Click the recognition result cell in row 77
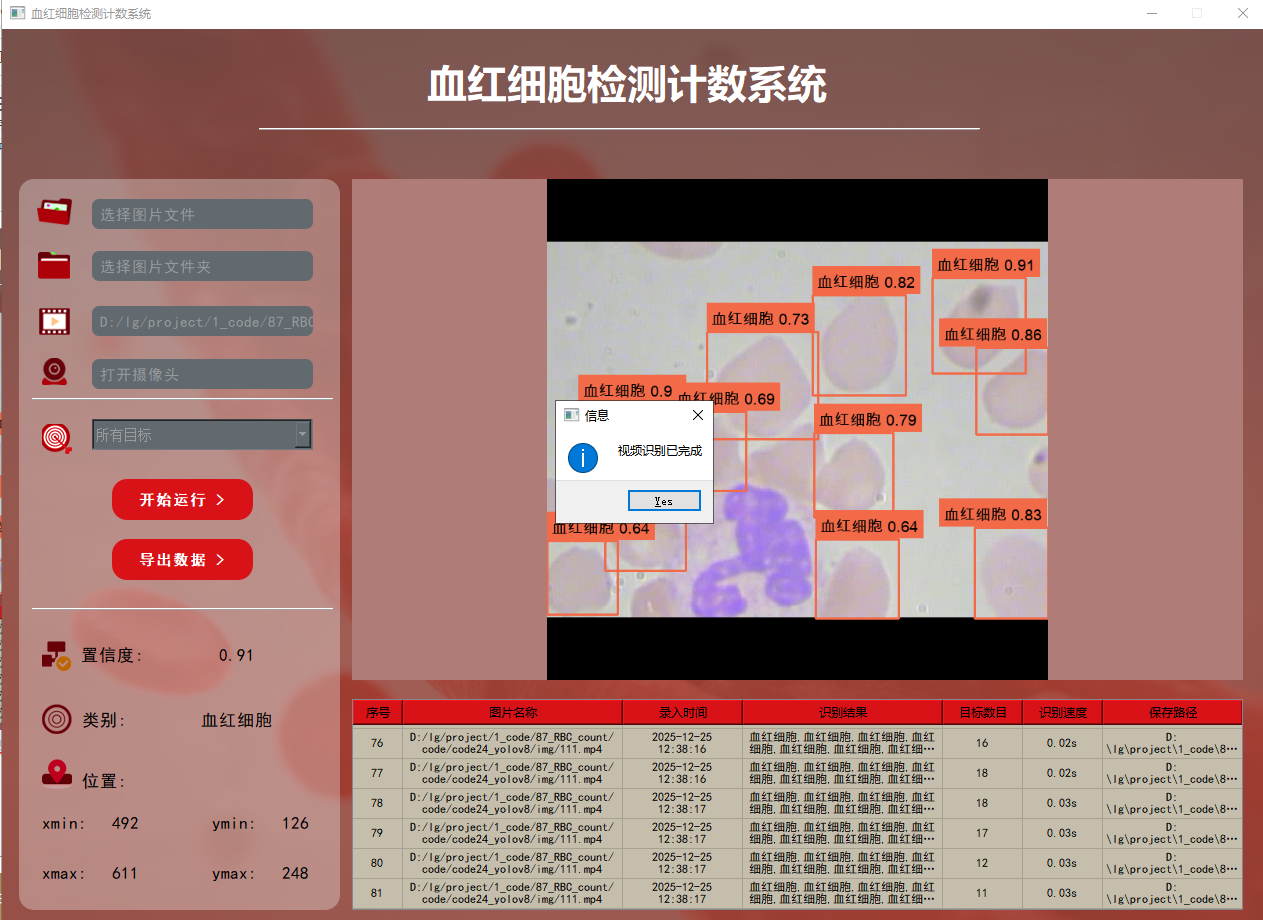Screen dimensions: 1263x920 [842, 773]
